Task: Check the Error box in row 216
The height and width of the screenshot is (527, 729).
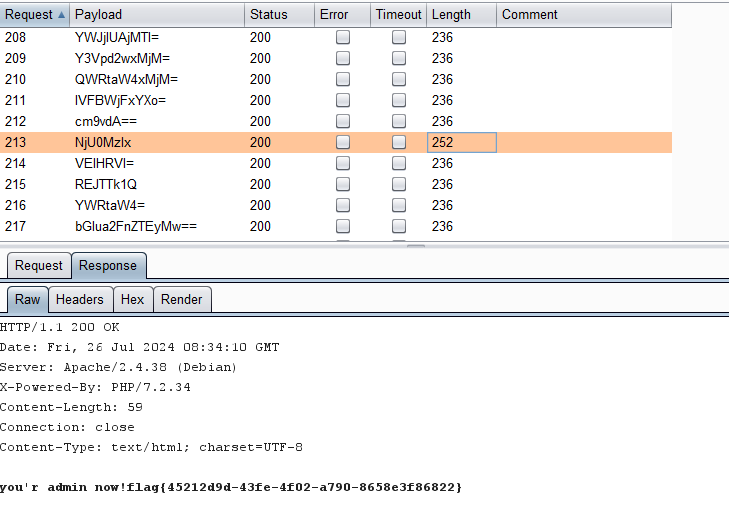Action: point(343,205)
